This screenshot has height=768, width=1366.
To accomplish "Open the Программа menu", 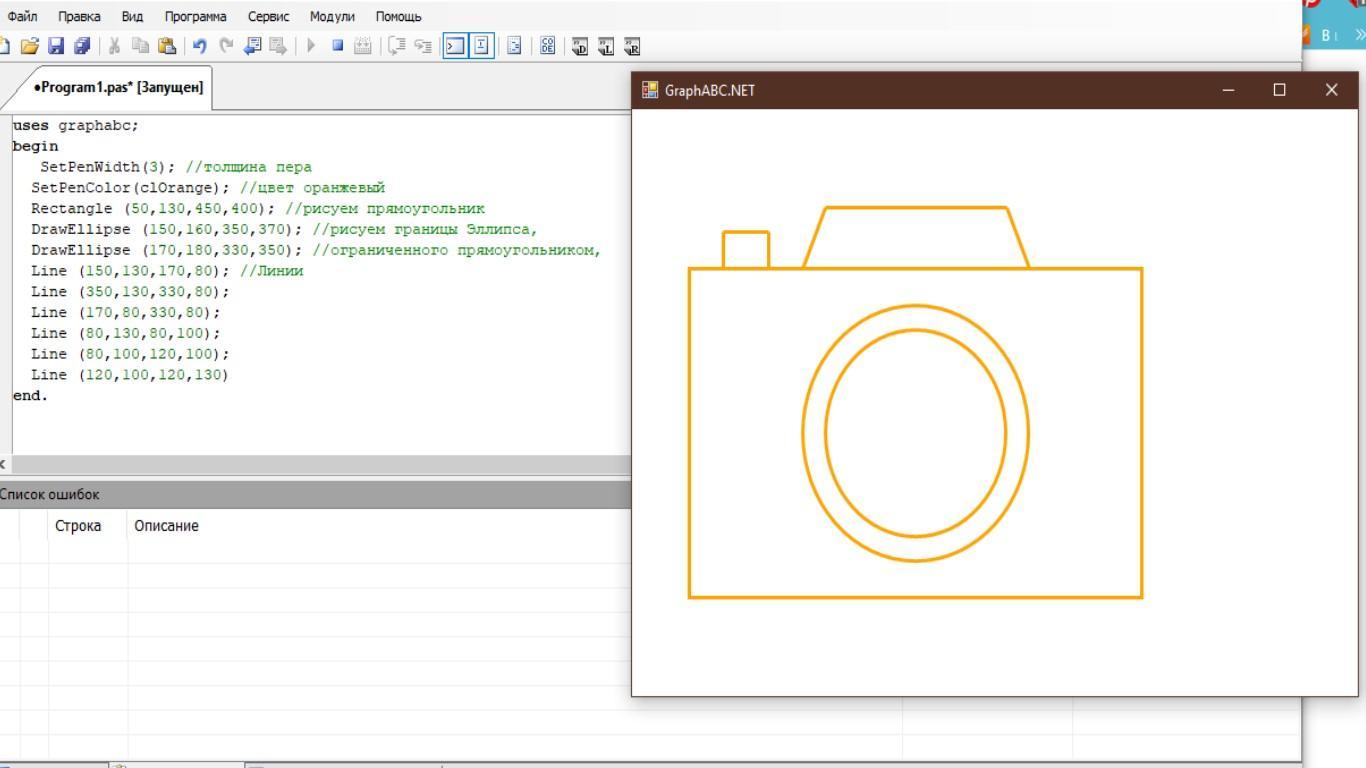I will (x=195, y=17).
